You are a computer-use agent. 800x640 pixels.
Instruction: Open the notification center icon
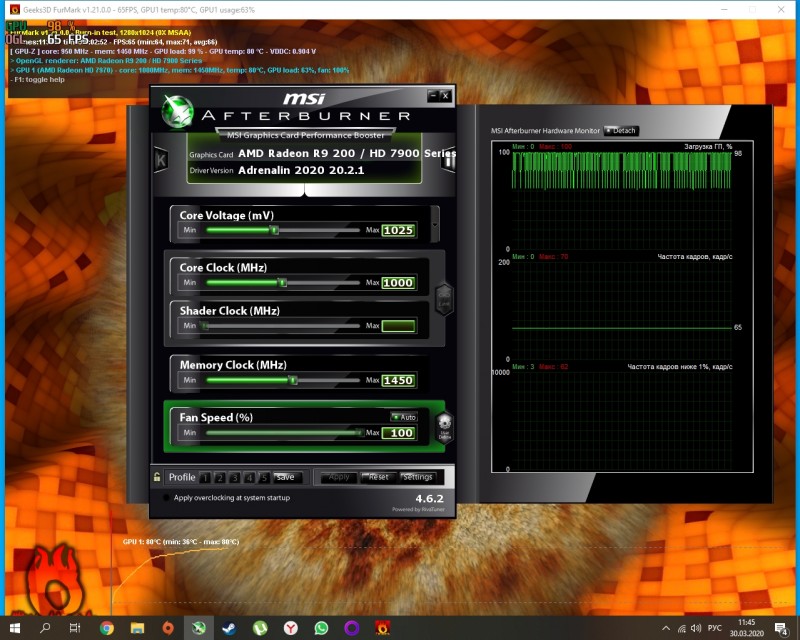(x=781, y=628)
